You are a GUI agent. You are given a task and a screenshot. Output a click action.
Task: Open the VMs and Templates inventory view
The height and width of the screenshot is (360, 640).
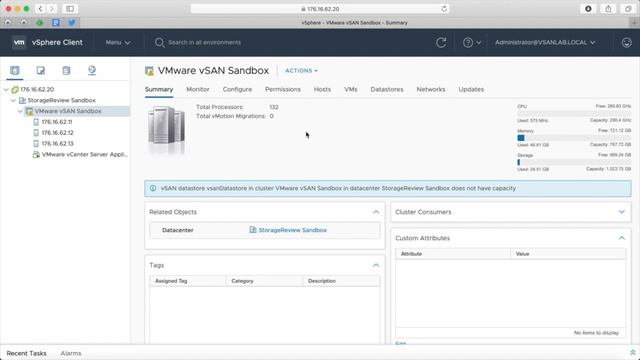tap(40, 70)
